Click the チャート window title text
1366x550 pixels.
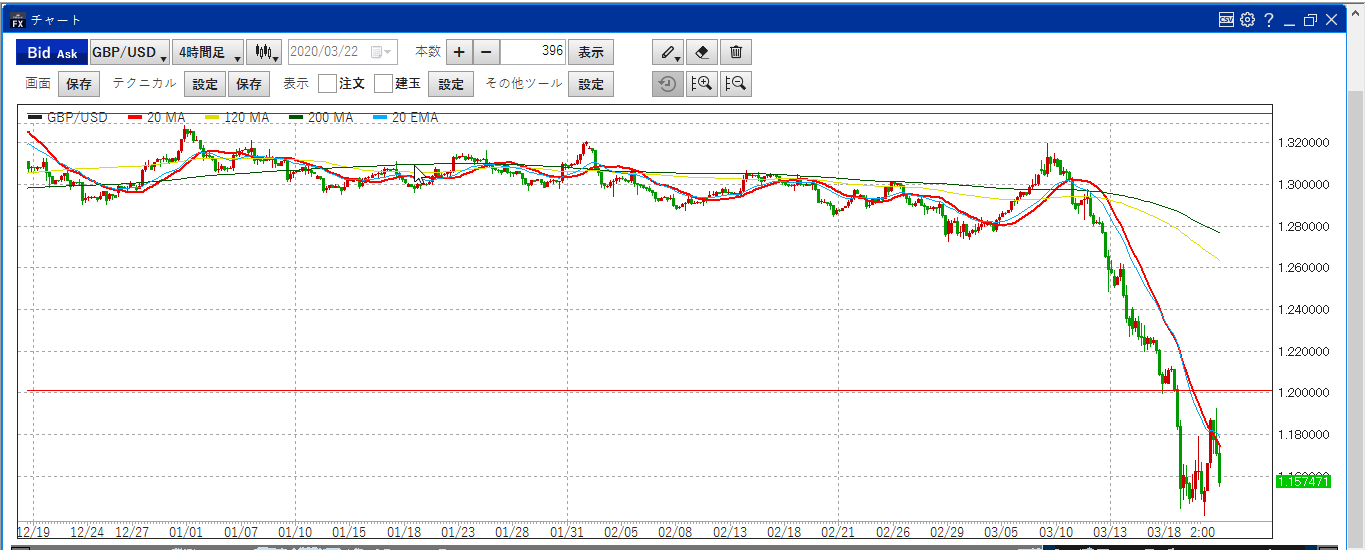click(x=56, y=20)
